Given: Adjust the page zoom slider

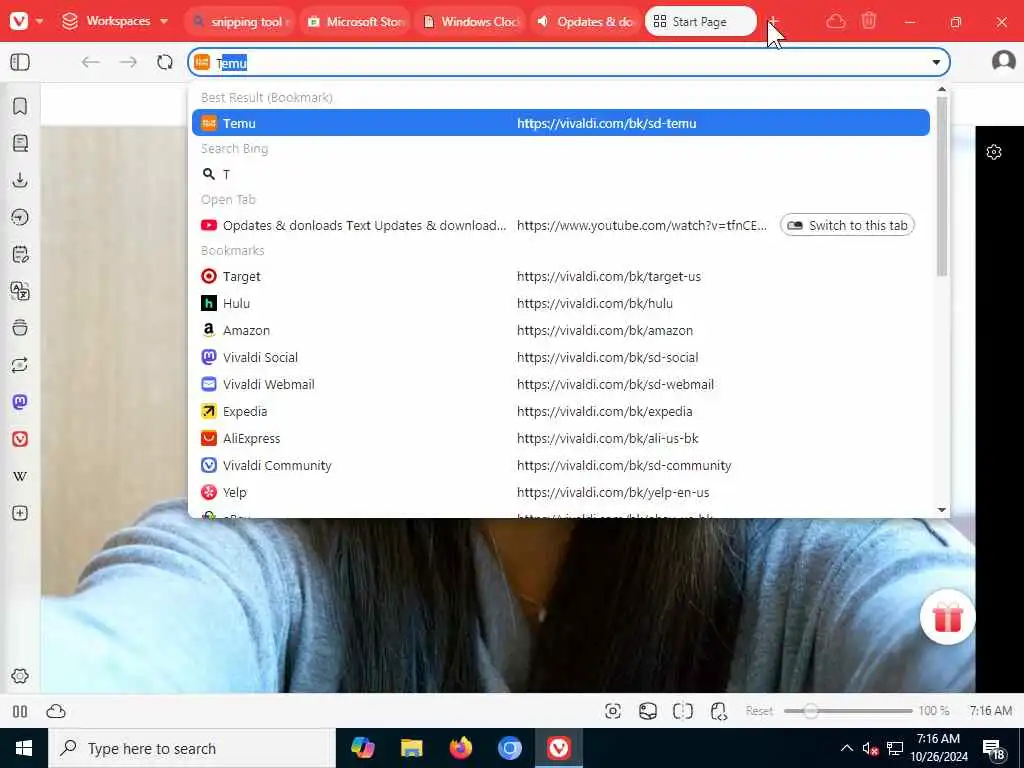Looking at the screenshot, I should pyautogui.click(x=848, y=711).
